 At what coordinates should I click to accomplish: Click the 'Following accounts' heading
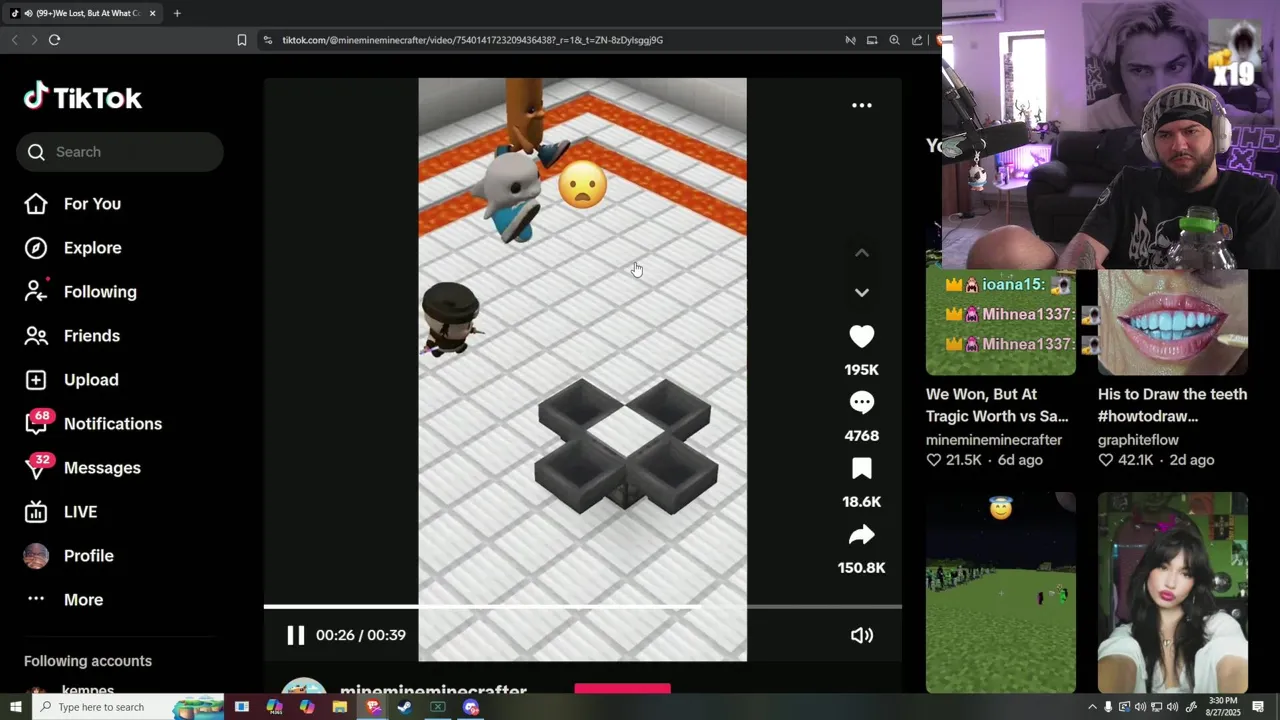(88, 661)
